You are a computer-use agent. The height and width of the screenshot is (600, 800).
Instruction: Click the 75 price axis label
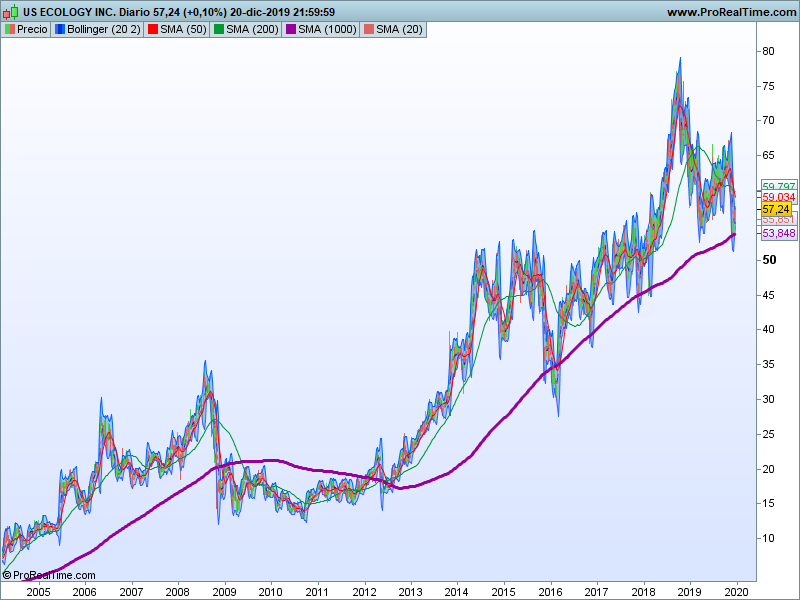[x=768, y=86]
